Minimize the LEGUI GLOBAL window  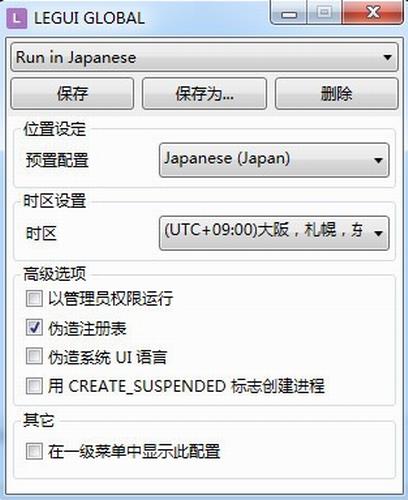289,13
